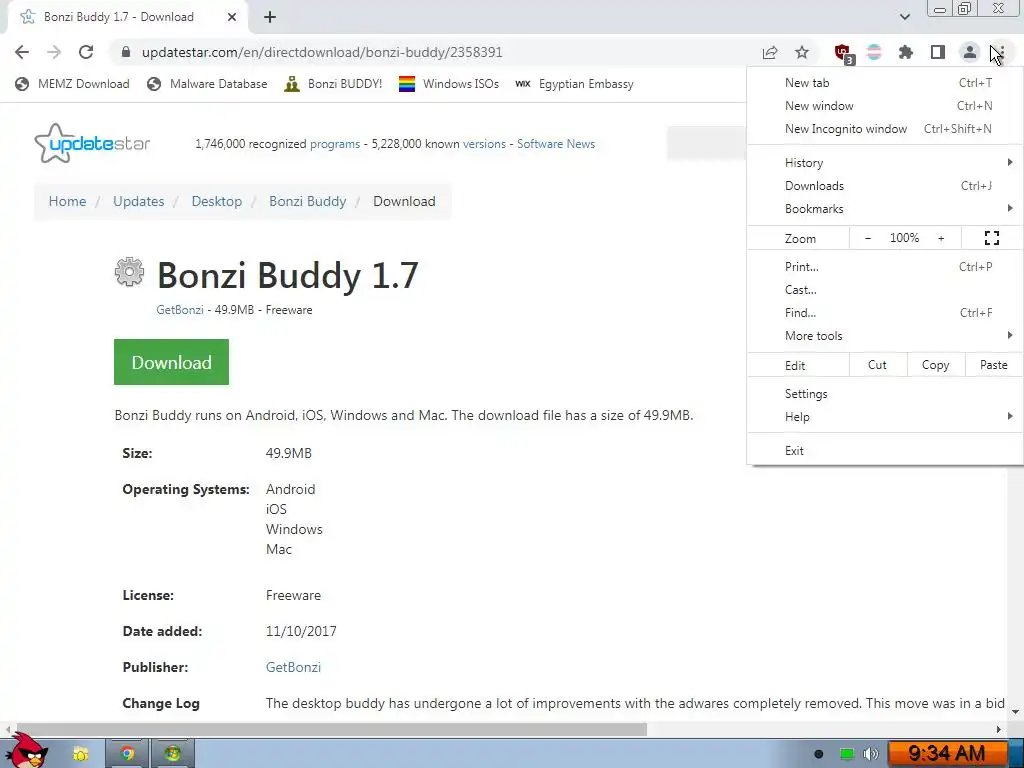Viewport: 1024px width, 768px height.
Task: Share this page via the share icon
Action: [x=770, y=52]
